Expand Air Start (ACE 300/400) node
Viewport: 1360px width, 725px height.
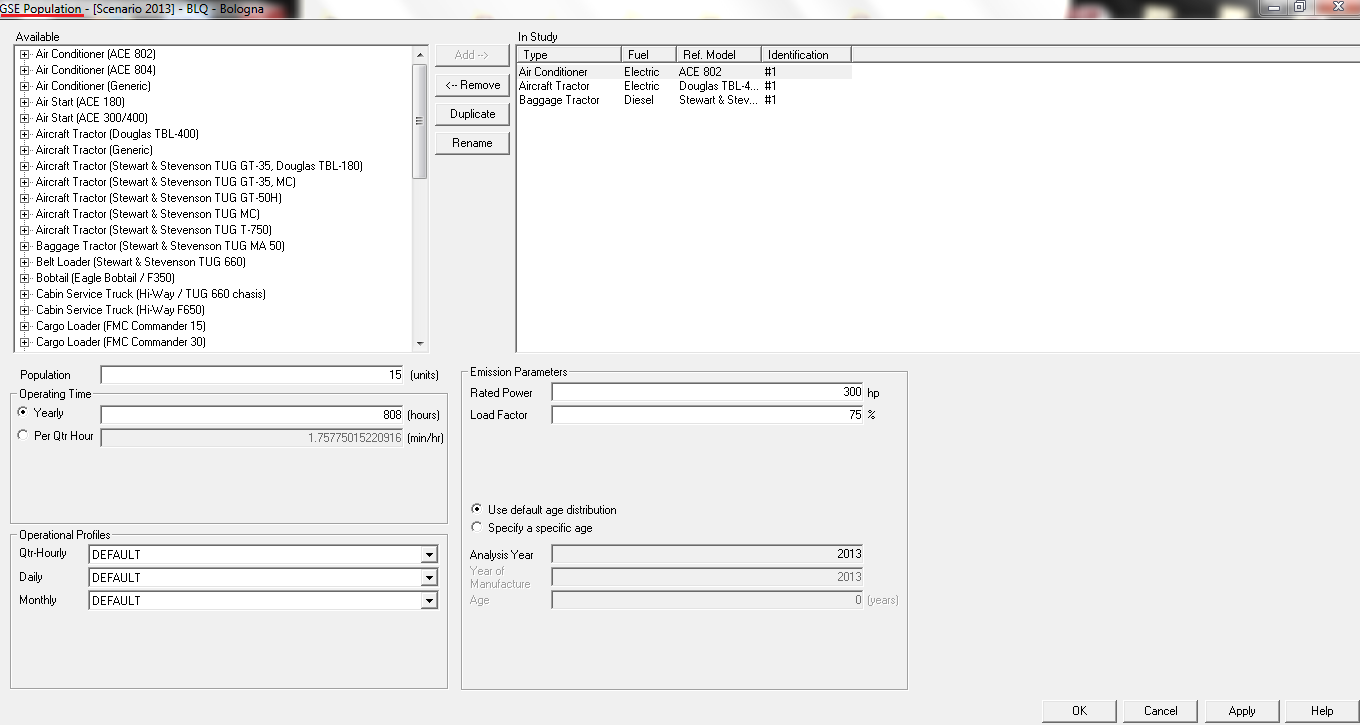(x=25, y=118)
